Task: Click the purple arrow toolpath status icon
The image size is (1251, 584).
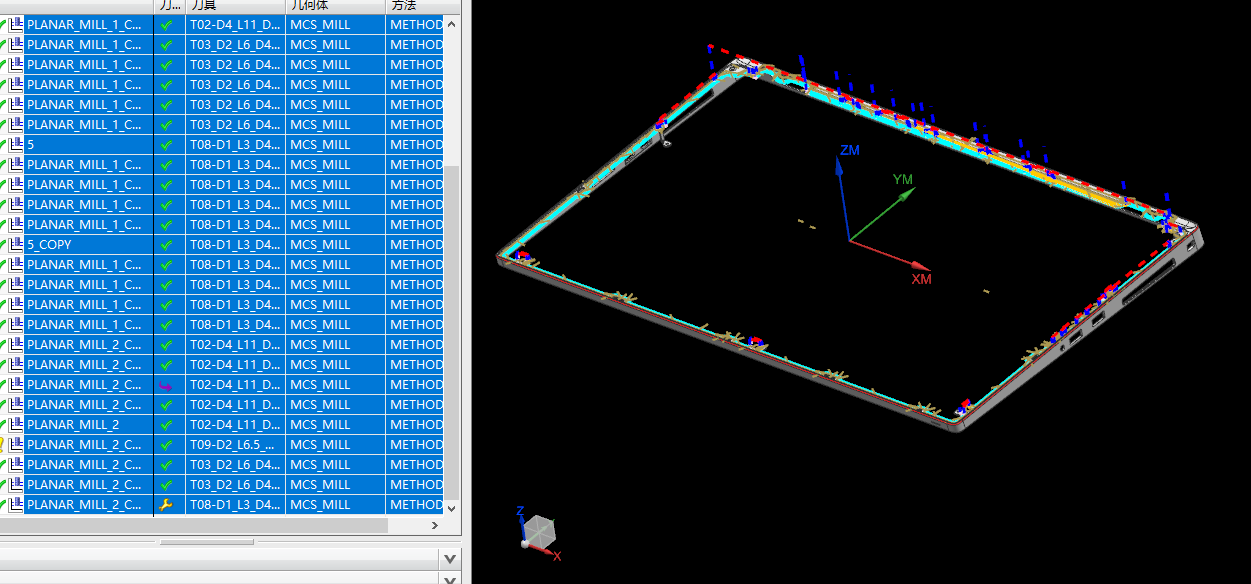Action: [166, 385]
